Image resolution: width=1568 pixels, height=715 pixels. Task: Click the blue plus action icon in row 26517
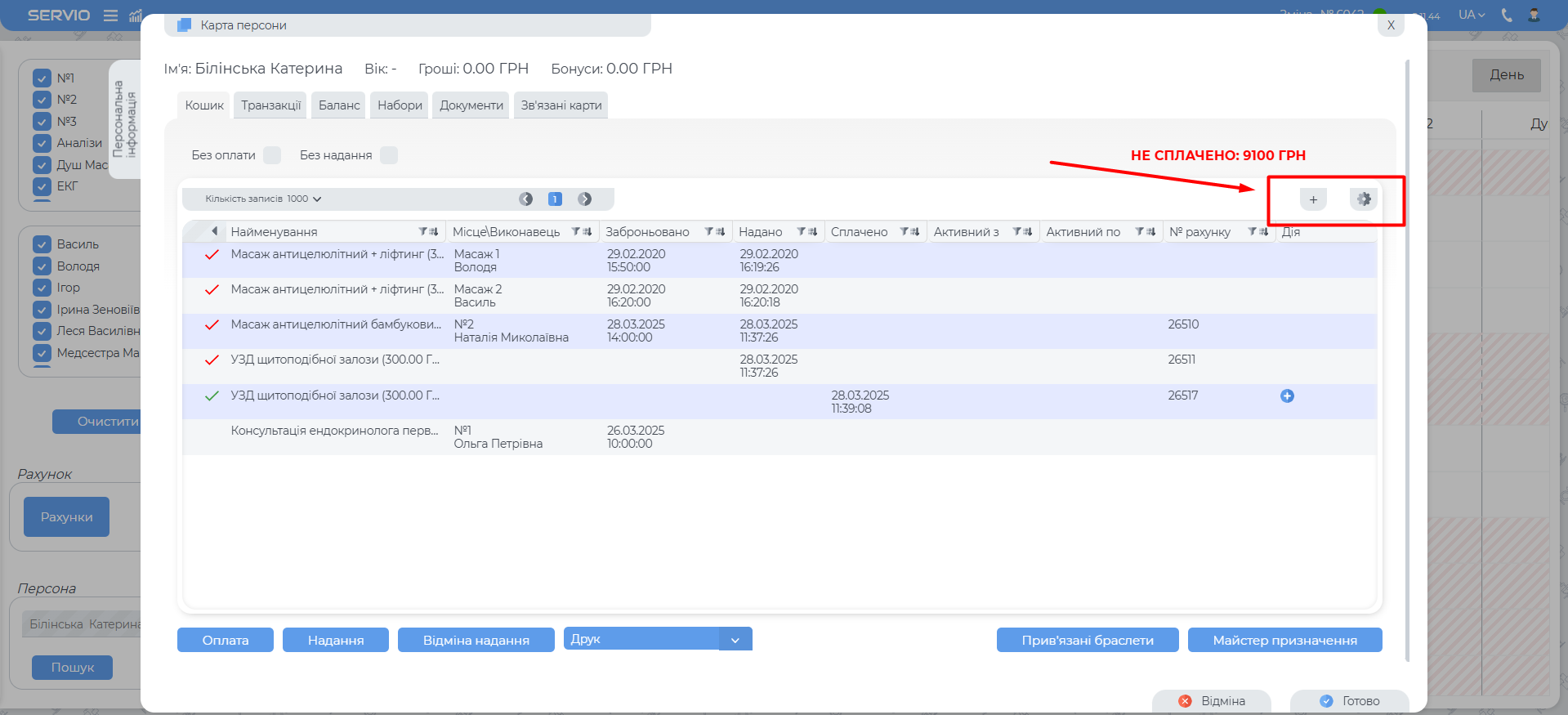tap(1287, 396)
